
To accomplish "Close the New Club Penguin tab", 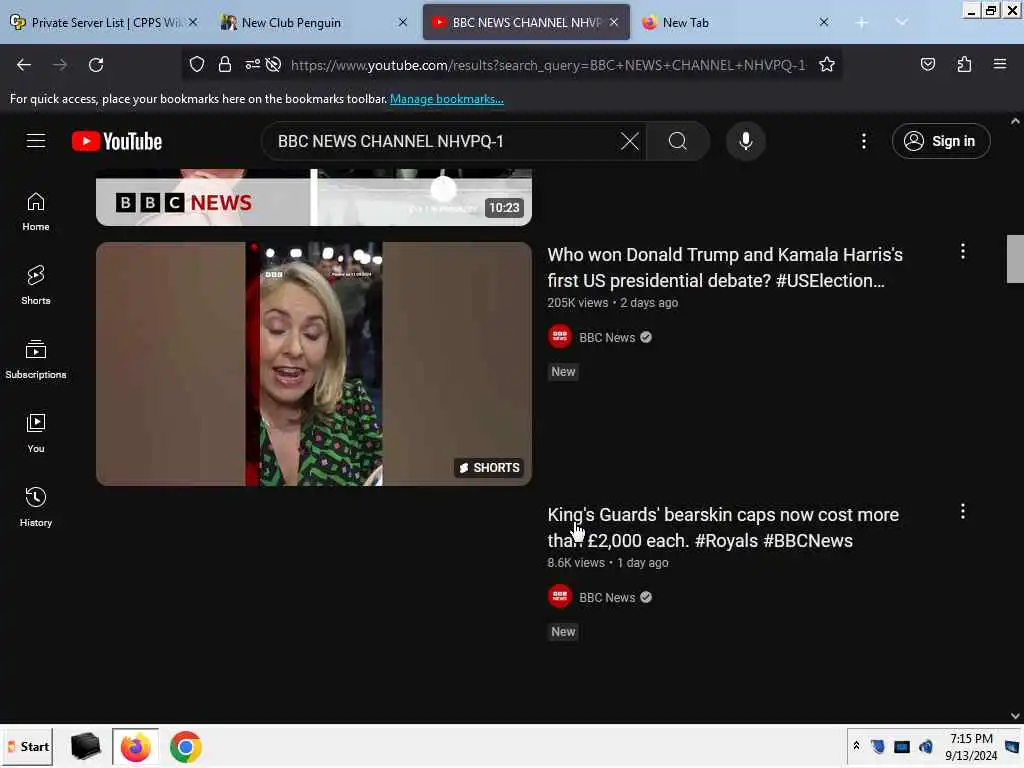I will [403, 22].
